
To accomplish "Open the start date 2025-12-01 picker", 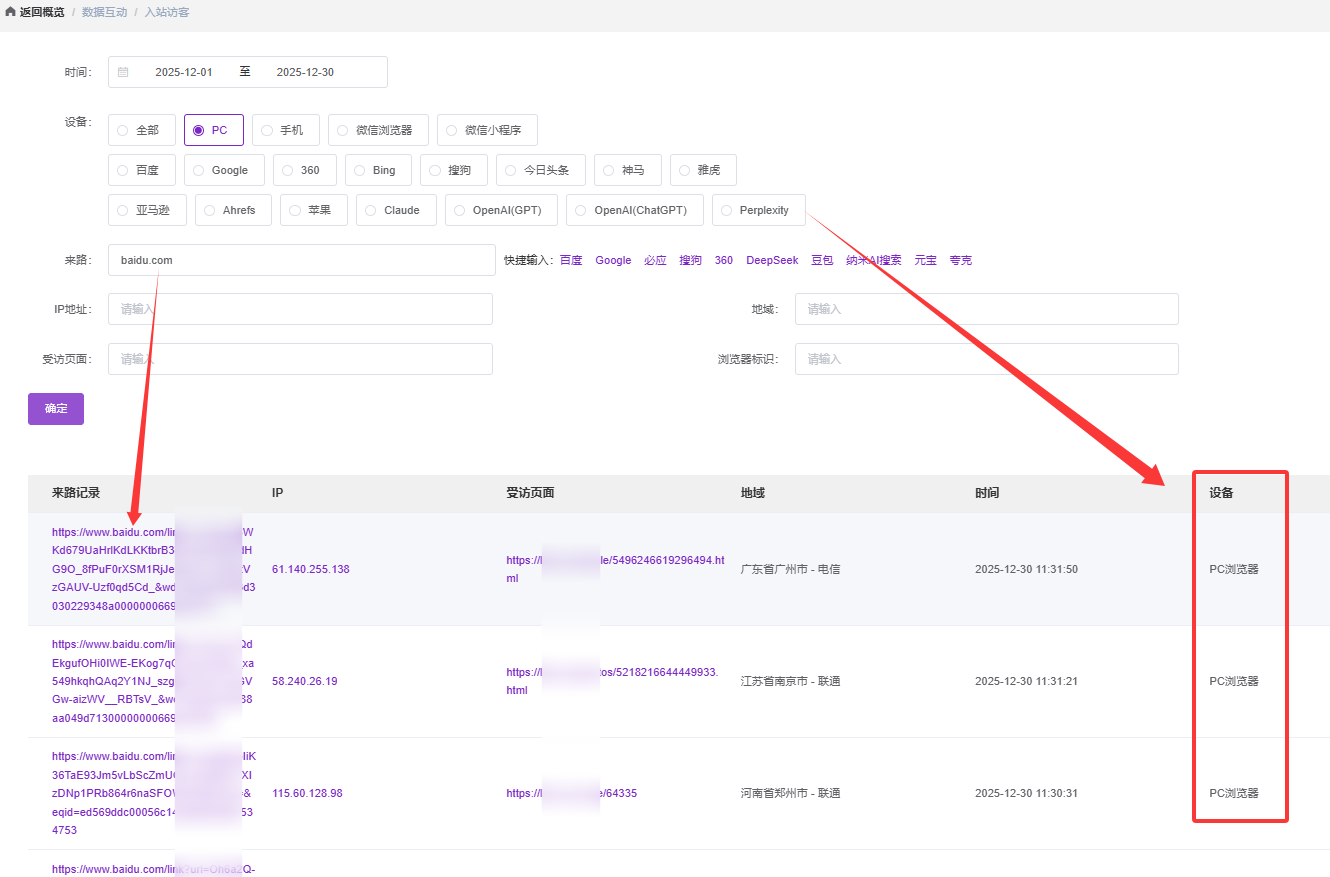I will click(x=184, y=72).
